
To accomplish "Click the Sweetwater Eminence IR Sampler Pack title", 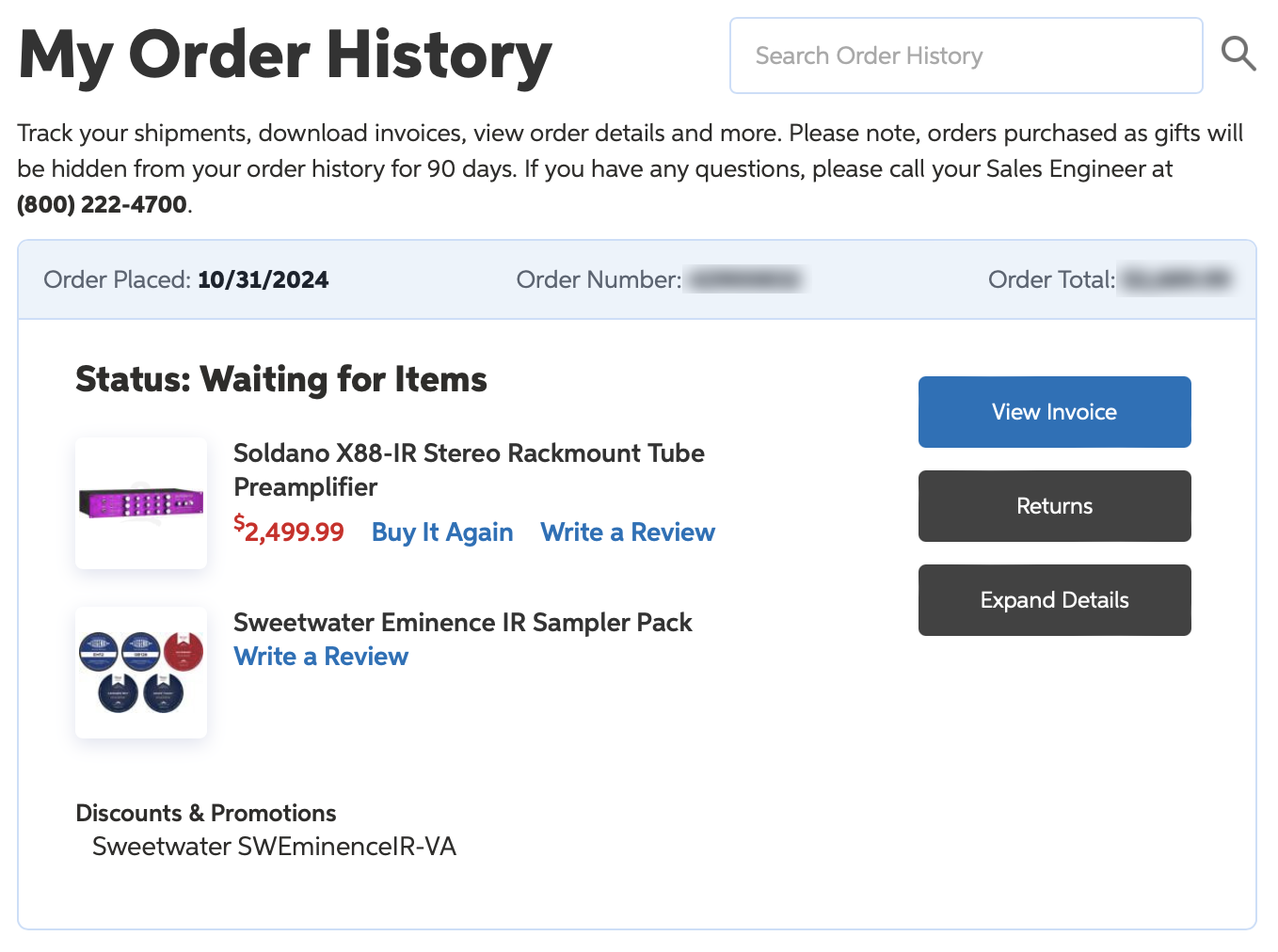I will [463, 623].
